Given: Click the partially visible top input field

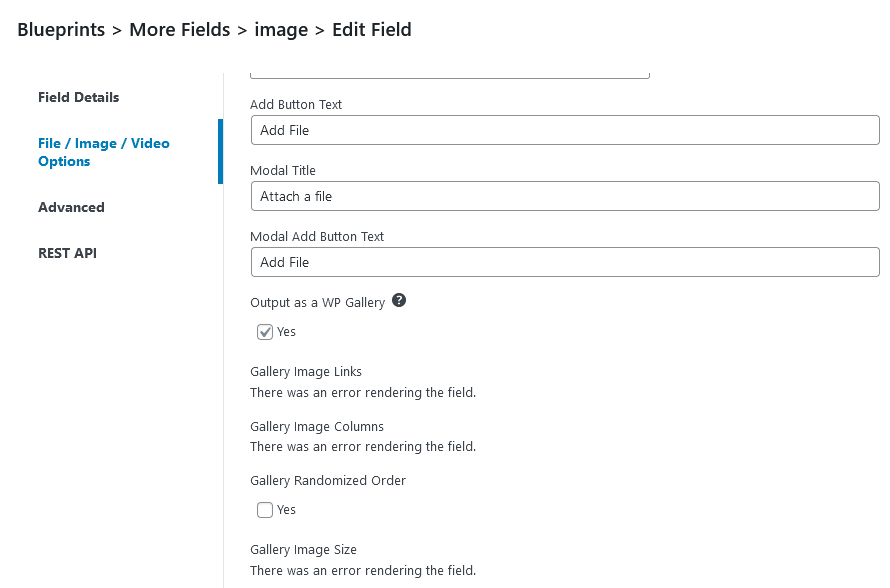Looking at the screenshot, I should tap(450, 68).
